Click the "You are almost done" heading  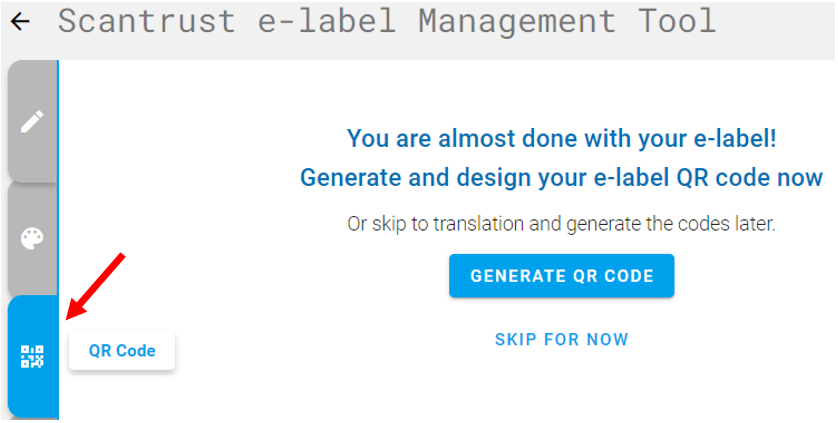click(561, 139)
